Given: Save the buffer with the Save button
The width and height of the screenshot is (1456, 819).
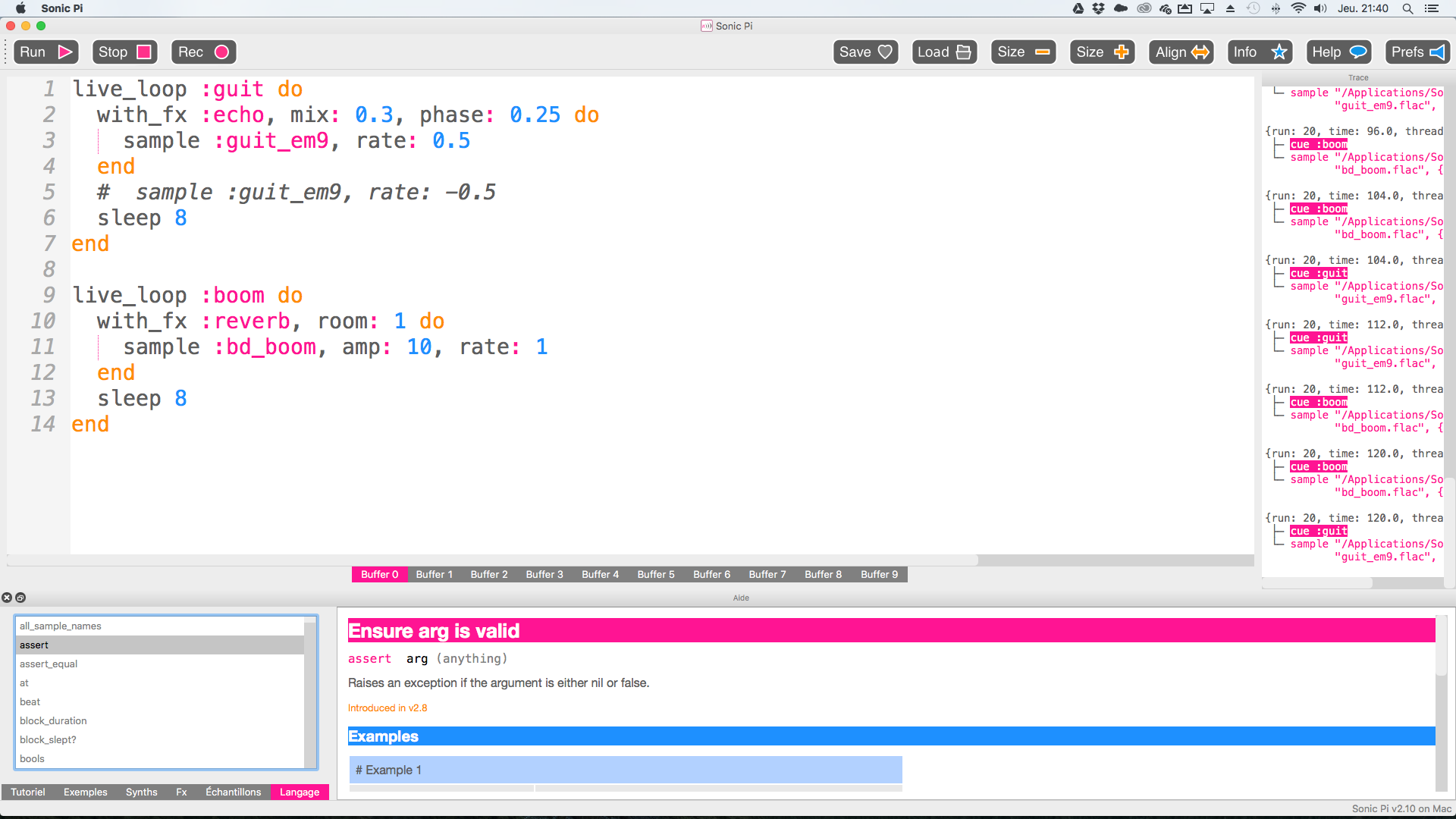Looking at the screenshot, I should click(865, 52).
